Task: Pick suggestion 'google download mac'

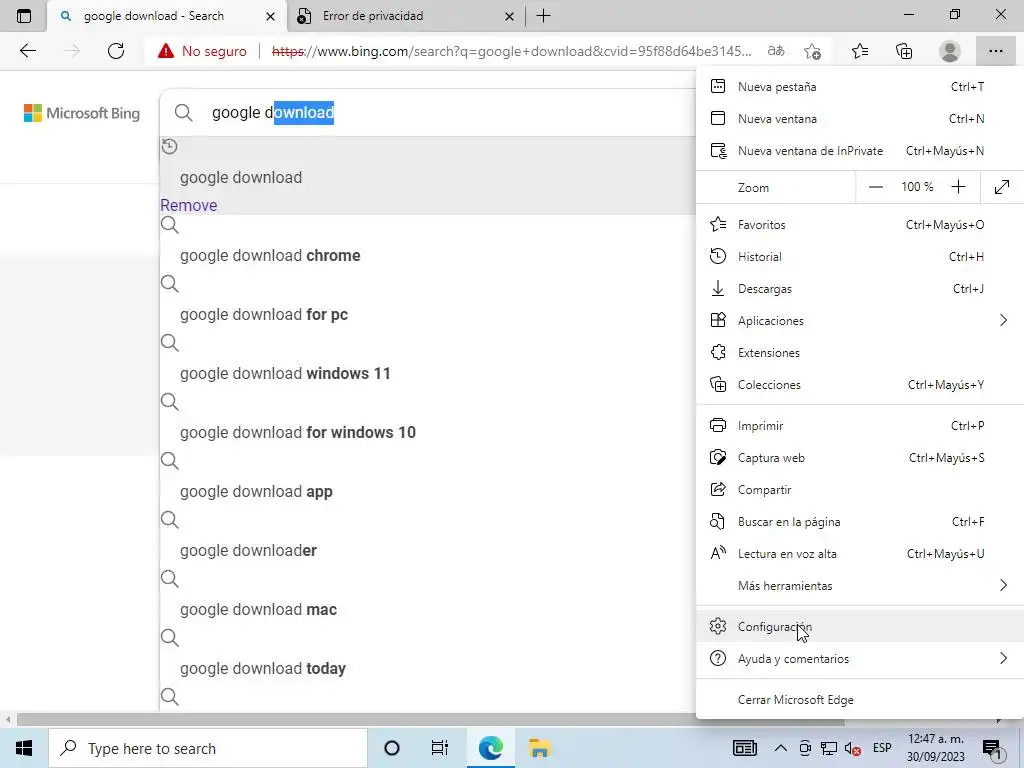Action: 259,609
